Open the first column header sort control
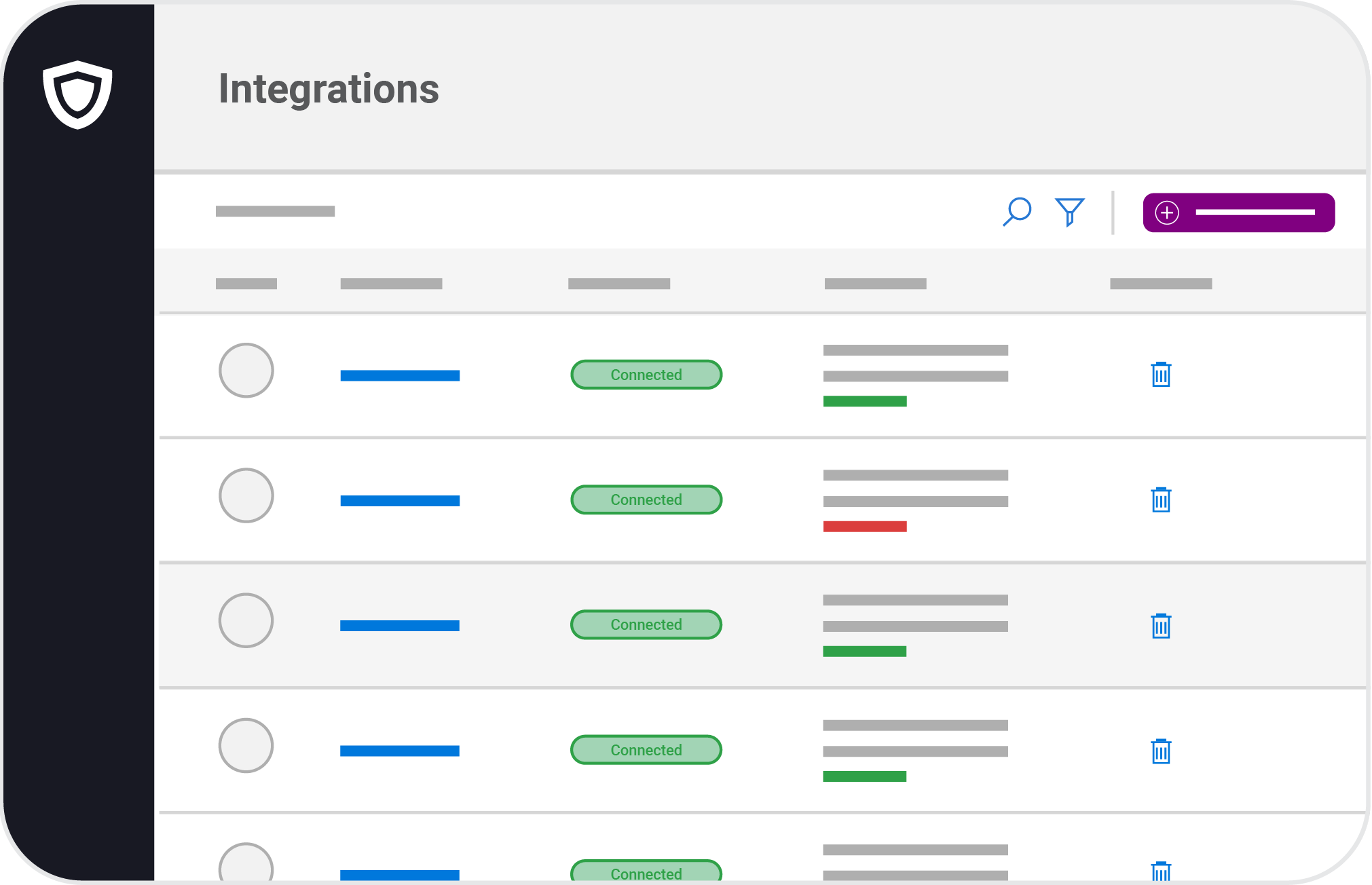Screen dimensions: 1372x885 point(246,282)
